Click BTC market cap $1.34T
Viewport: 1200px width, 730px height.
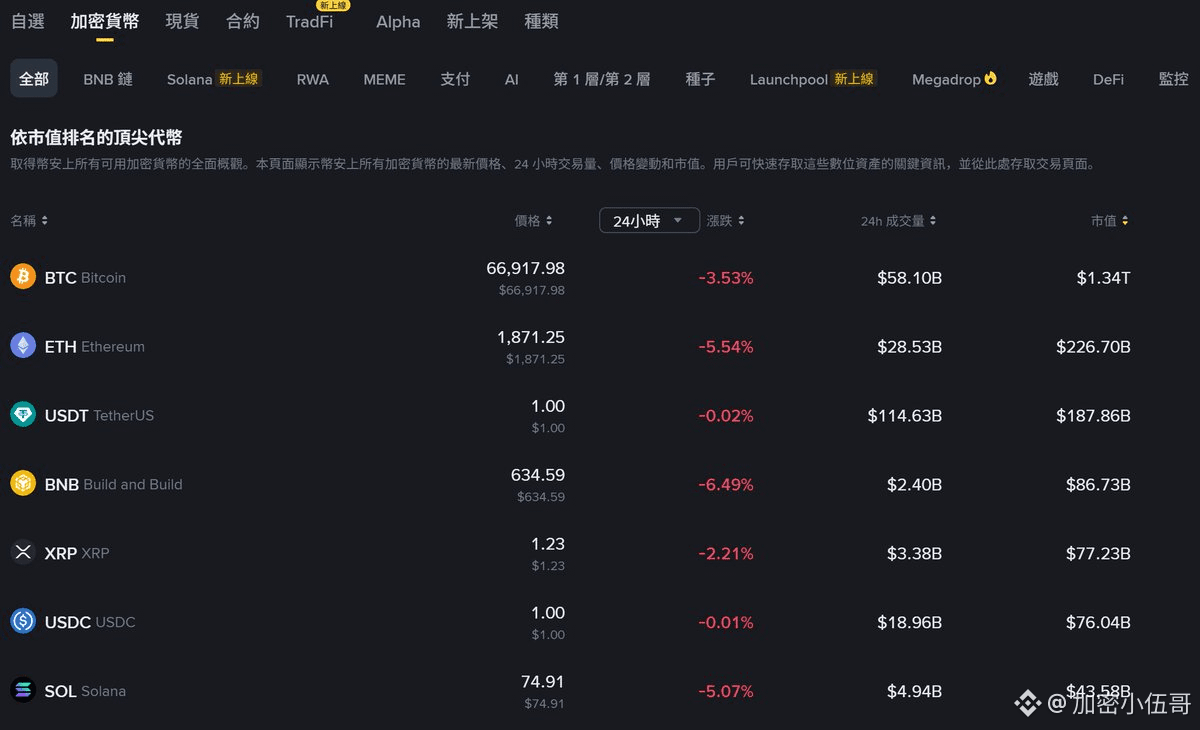1104,278
